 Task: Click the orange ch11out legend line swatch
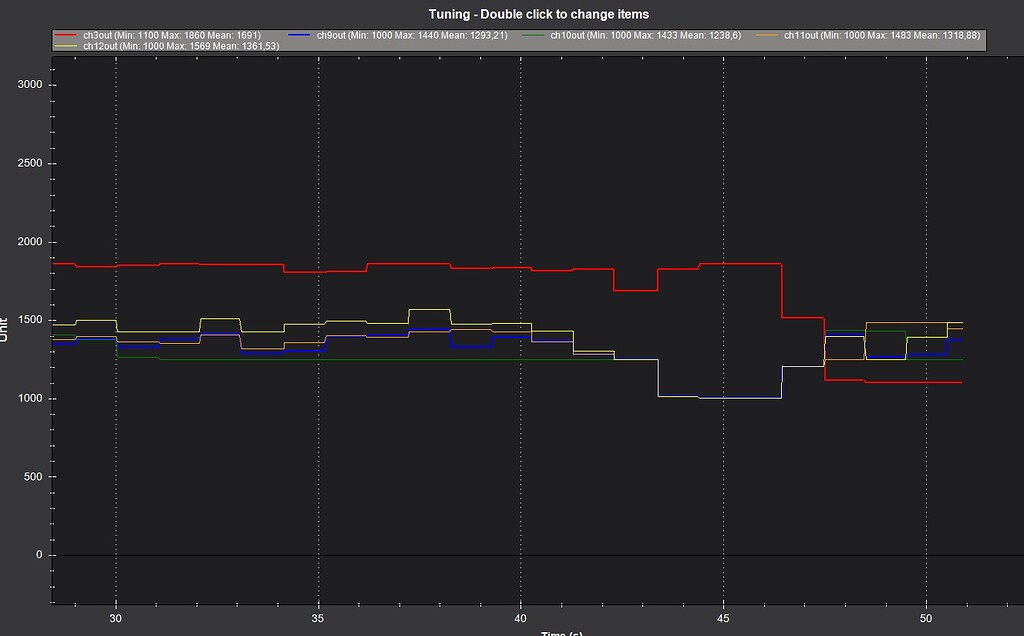pyautogui.click(x=768, y=35)
